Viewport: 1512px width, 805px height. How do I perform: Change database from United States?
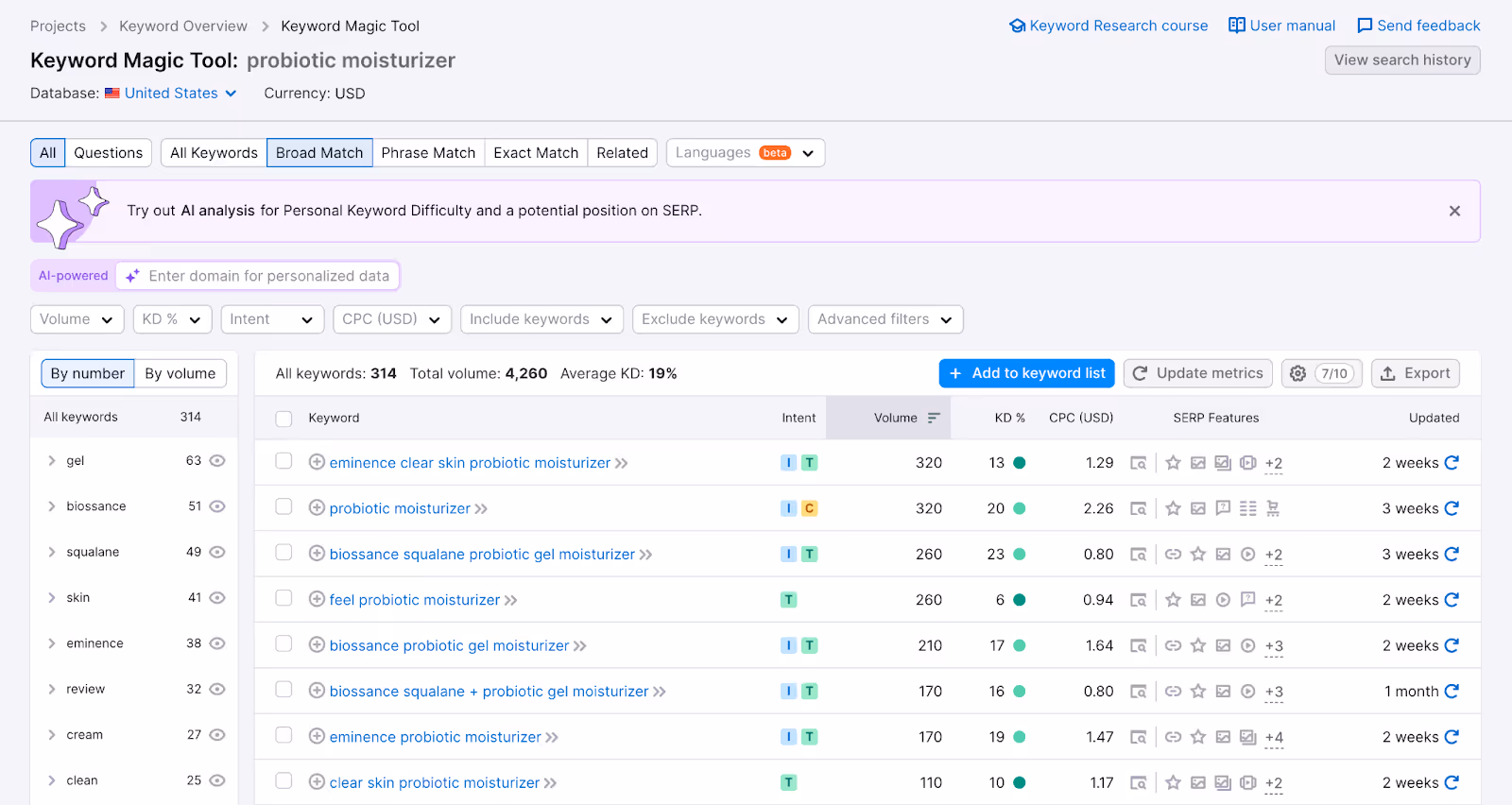171,93
